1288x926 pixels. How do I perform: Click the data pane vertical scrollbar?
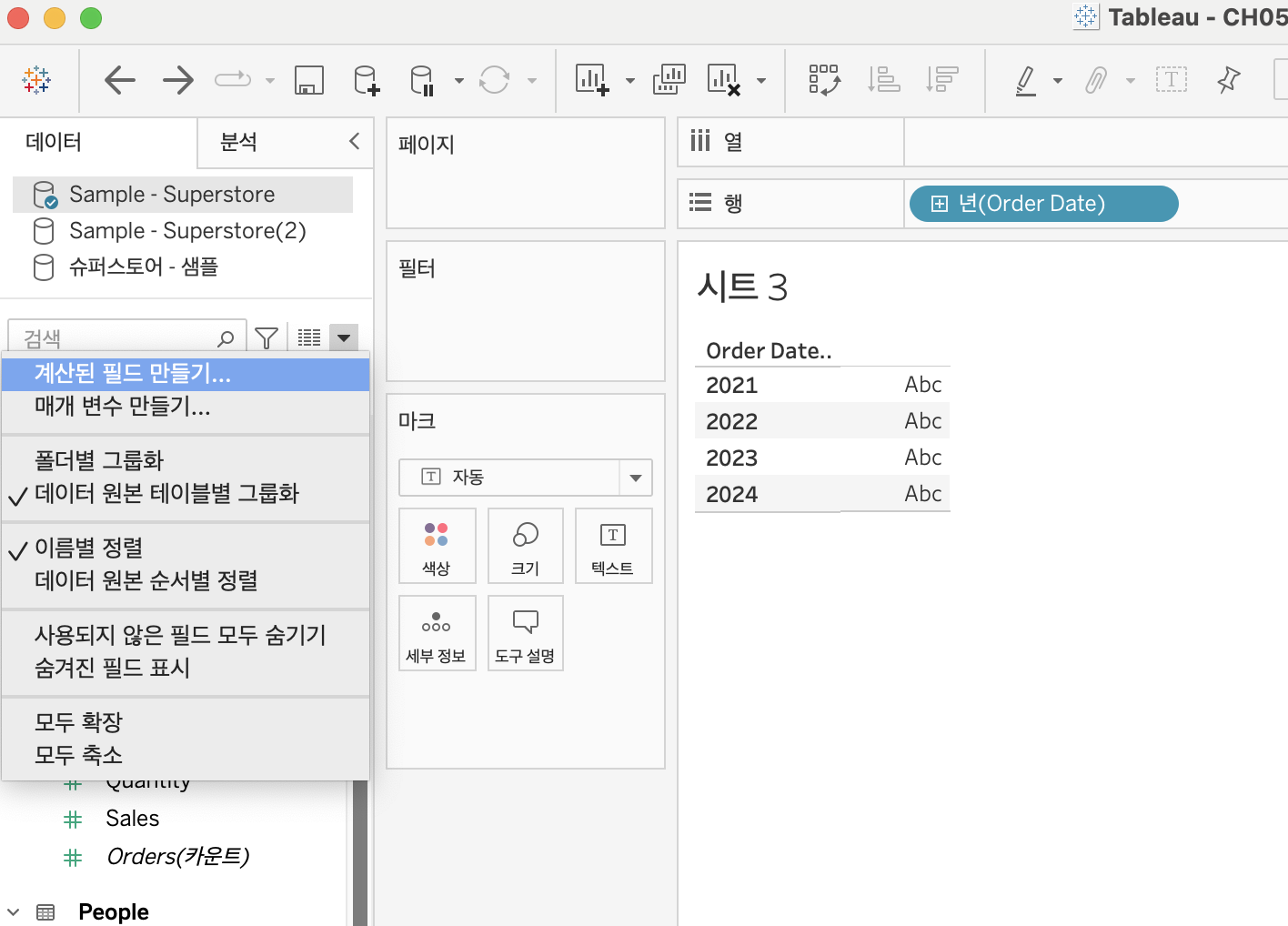click(360, 852)
